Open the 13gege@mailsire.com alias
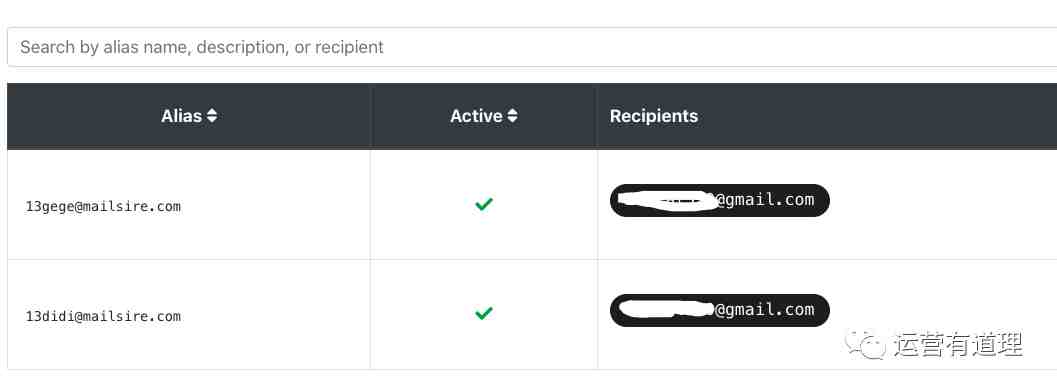This screenshot has width=1057, height=391. coord(103,206)
